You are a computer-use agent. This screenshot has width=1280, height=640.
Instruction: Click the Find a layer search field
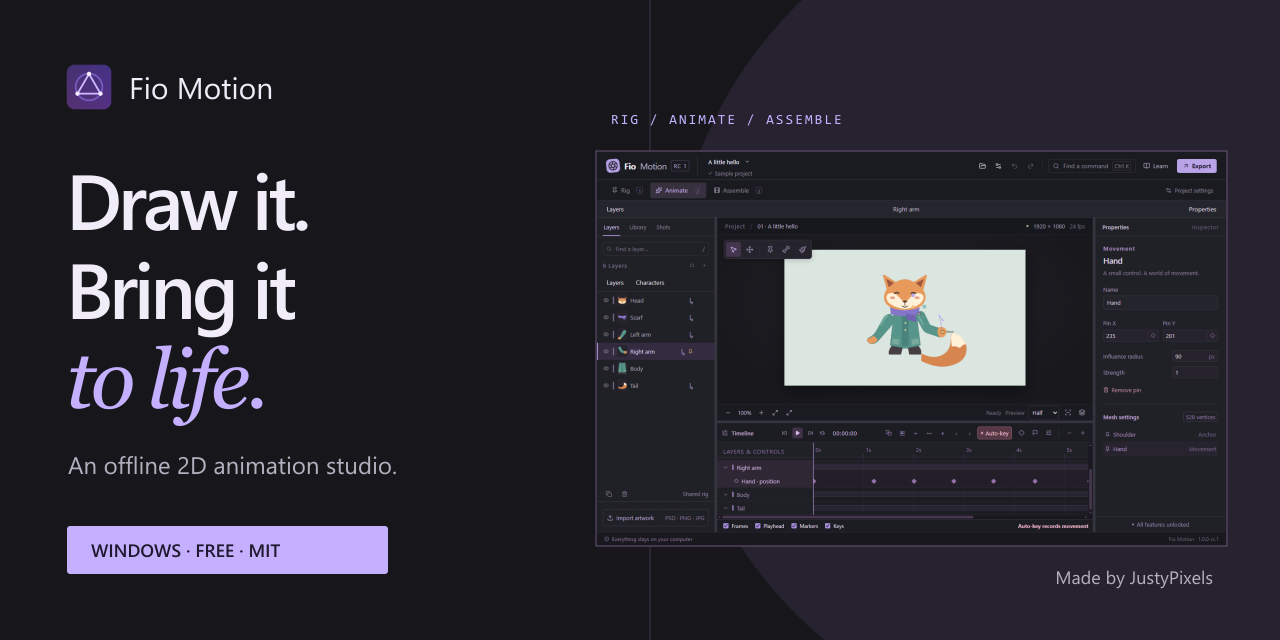[656, 248]
